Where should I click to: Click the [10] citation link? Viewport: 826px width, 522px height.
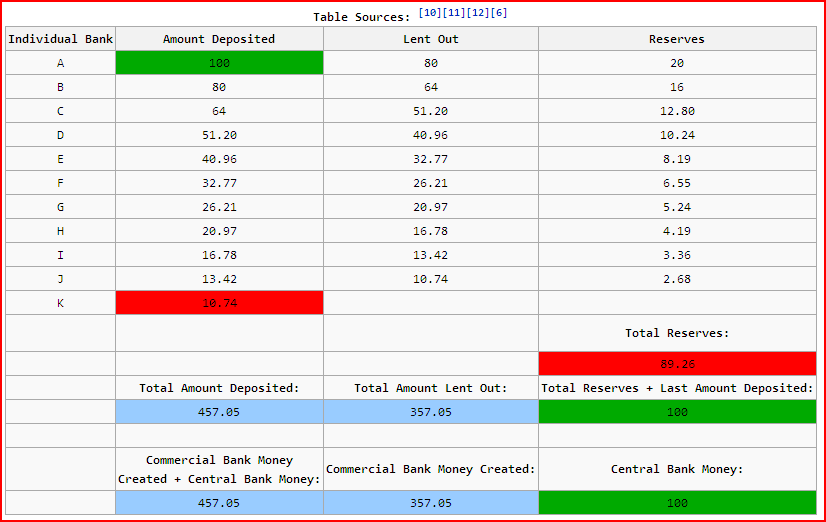click(430, 12)
